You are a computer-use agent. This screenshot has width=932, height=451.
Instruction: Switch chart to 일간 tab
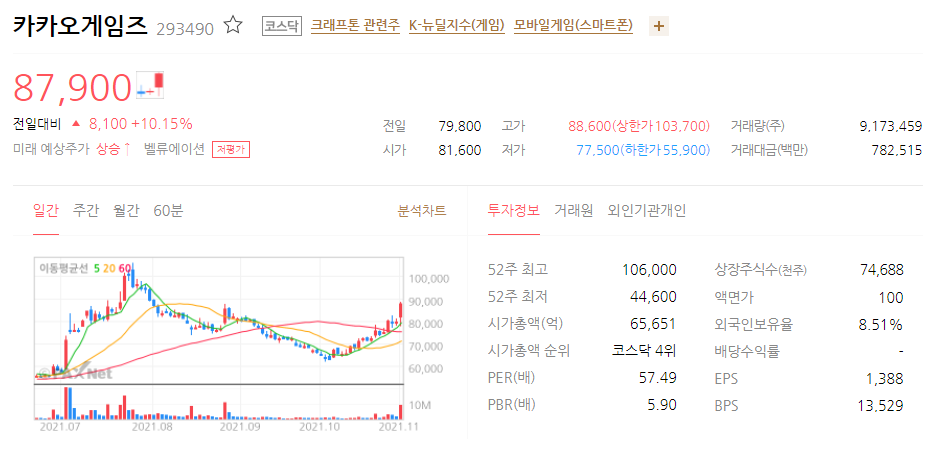46,210
